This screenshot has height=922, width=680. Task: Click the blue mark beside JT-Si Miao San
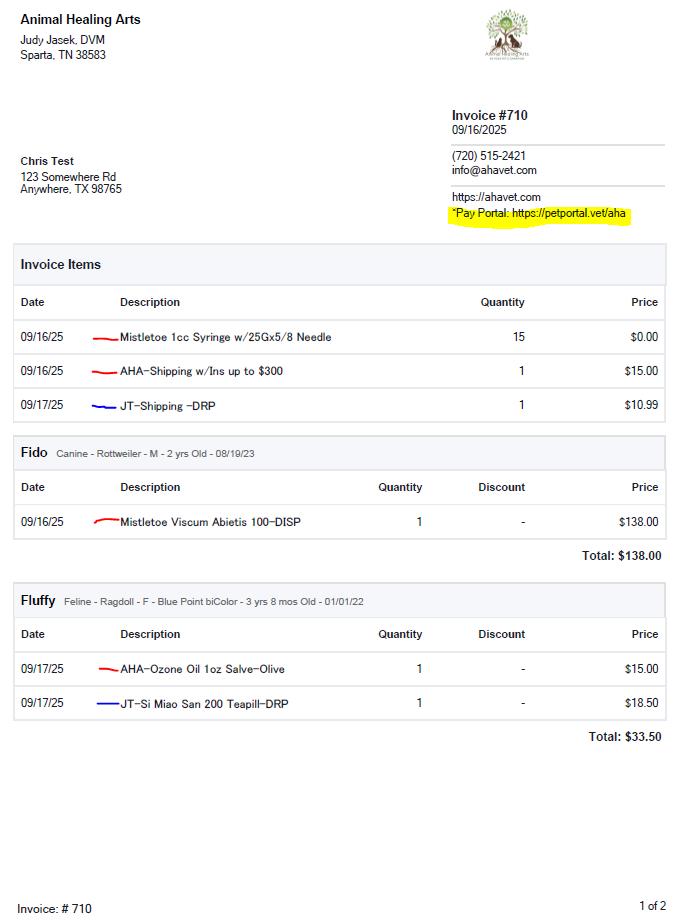coord(108,704)
